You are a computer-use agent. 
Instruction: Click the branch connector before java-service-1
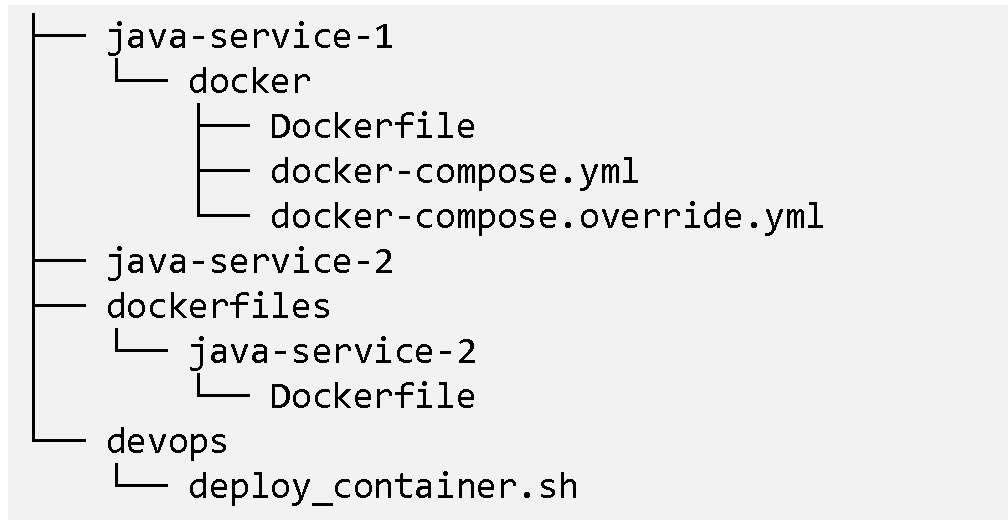tap(58, 38)
